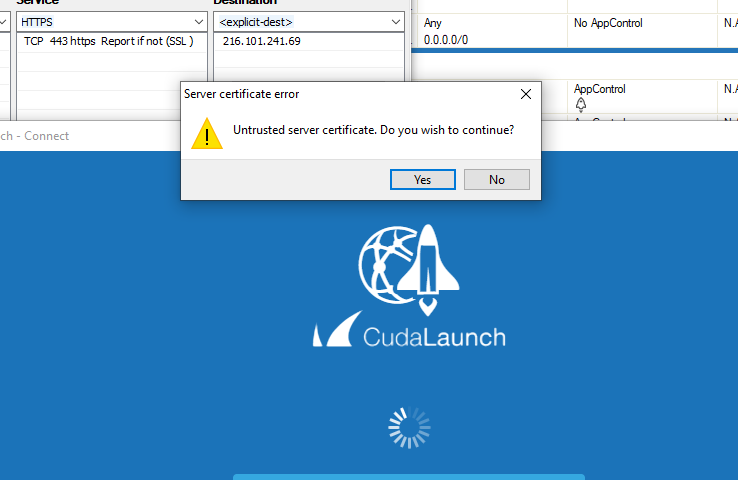This screenshot has width=738, height=480.
Task: Open the partially visible left dropdown arrow
Action: point(4,22)
